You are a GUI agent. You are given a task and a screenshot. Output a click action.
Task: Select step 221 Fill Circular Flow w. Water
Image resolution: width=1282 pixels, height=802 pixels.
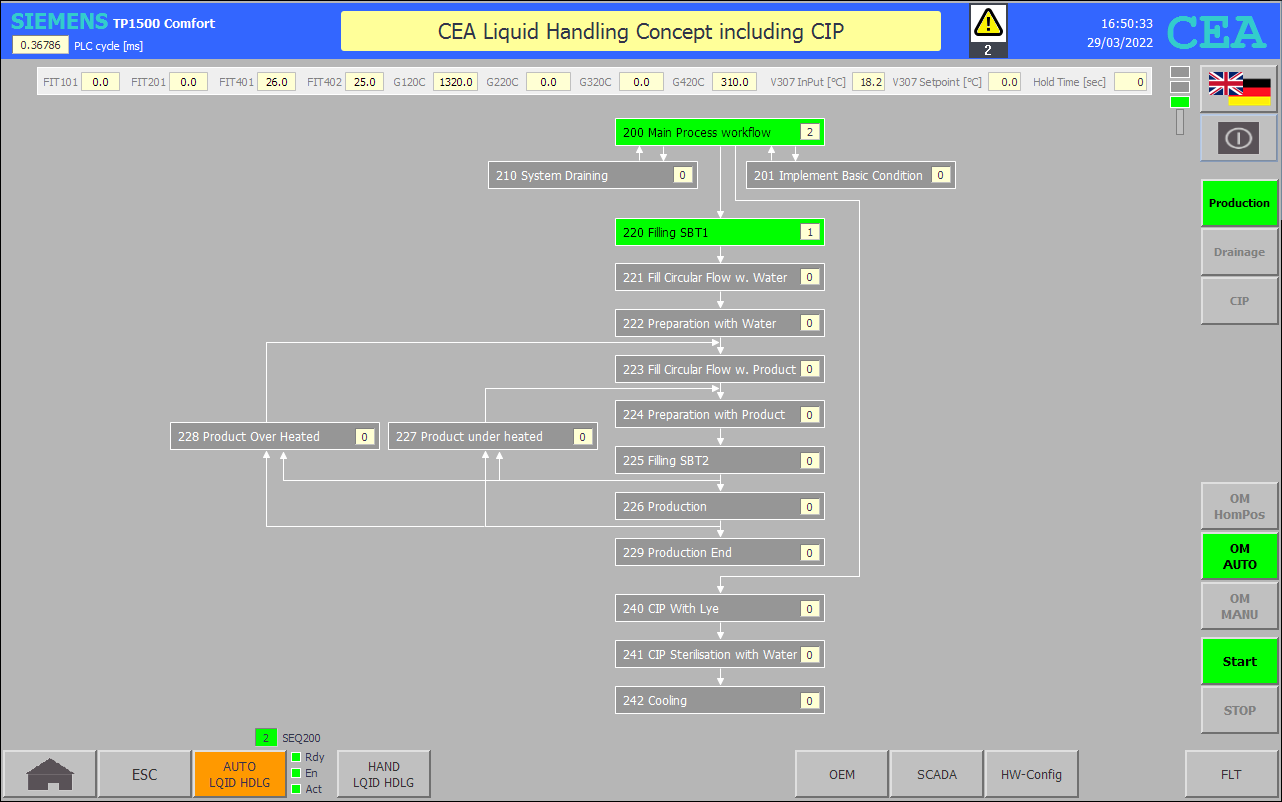[x=720, y=277]
